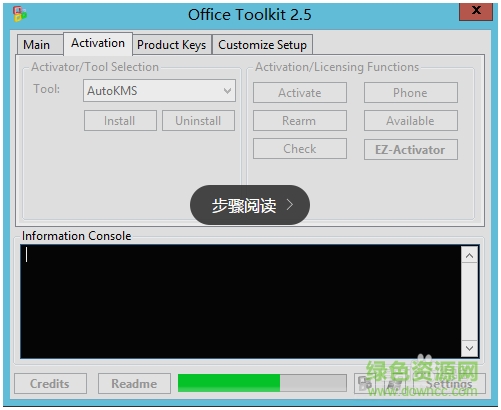
Task: Click the Office icon button beside Settings
Action: [x=366, y=384]
